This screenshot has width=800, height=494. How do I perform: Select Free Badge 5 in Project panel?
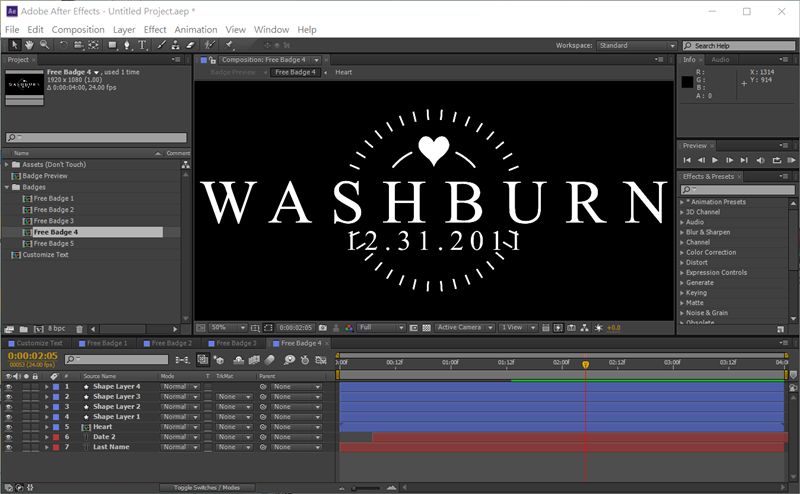tap(53, 243)
